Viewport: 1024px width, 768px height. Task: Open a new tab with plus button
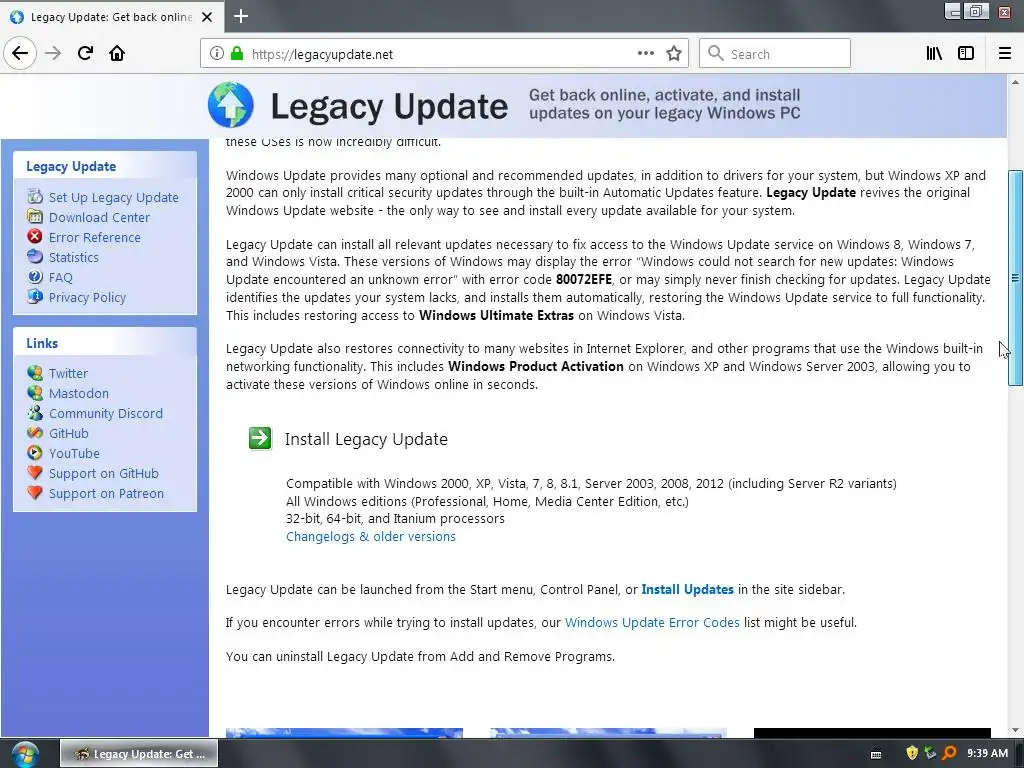pos(241,16)
